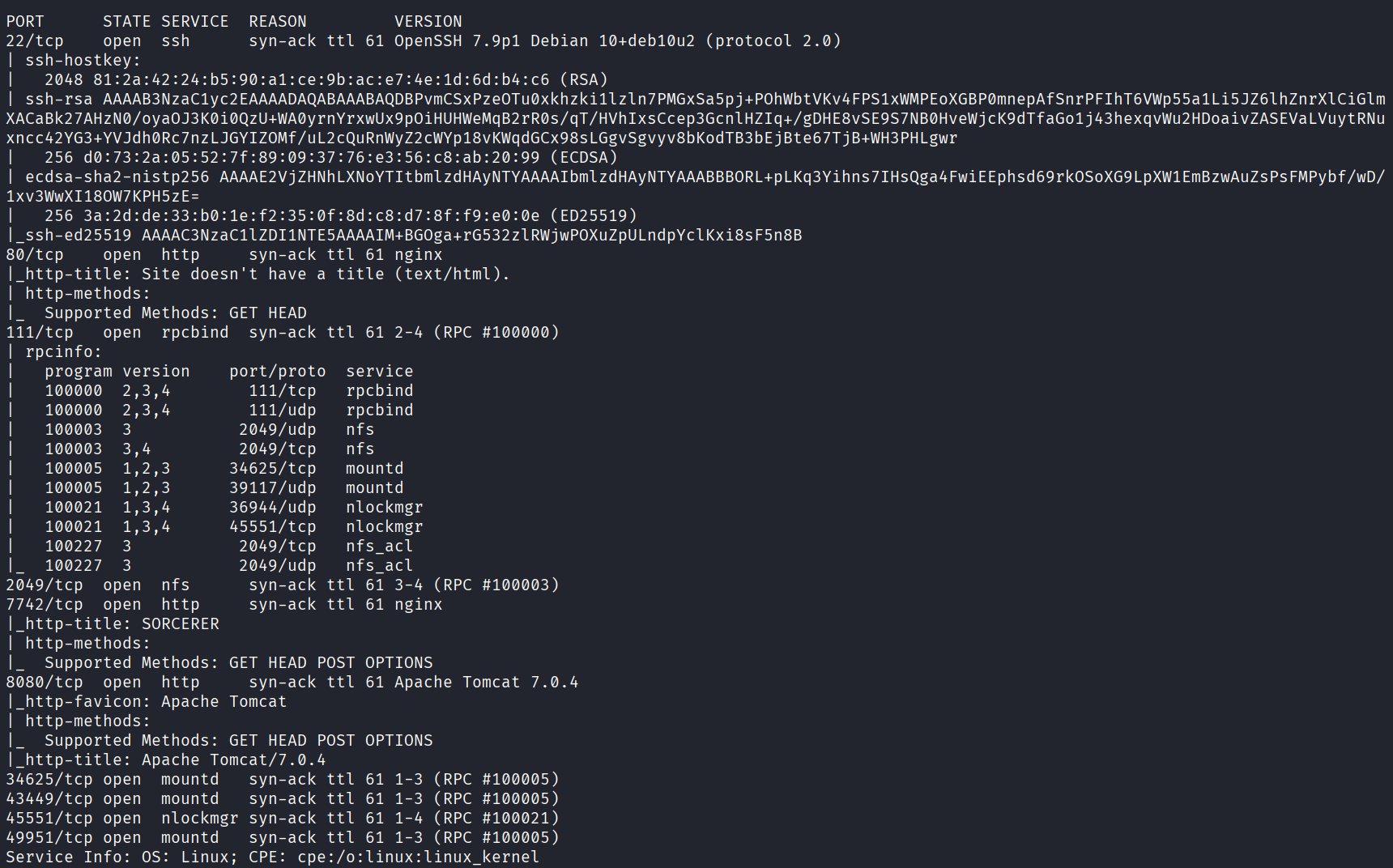This screenshot has height=868, width=1393.
Task: Select the 80/tcp port entry
Action: point(35,255)
